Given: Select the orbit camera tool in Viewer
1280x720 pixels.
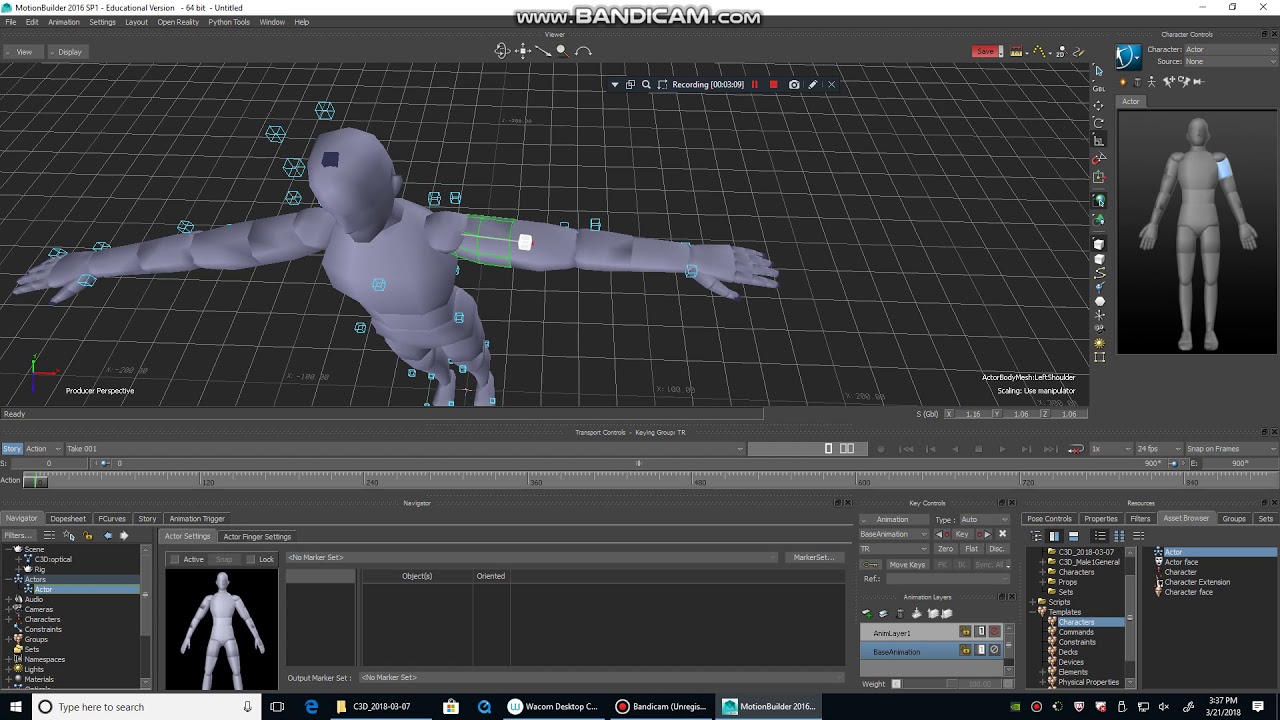Looking at the screenshot, I should [502, 51].
